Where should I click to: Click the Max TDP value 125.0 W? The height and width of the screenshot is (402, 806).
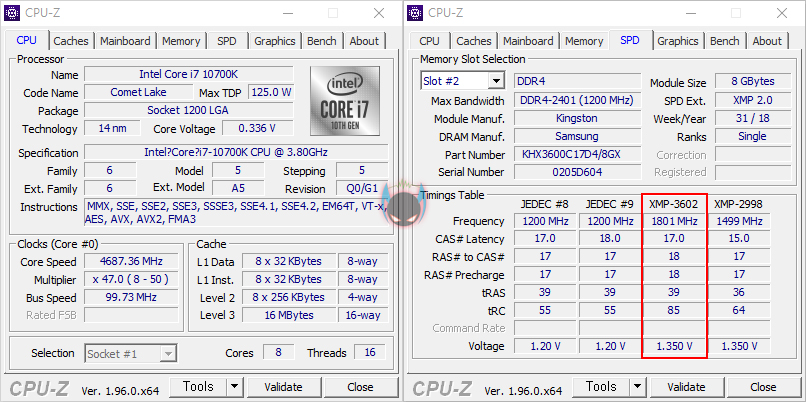point(271,92)
